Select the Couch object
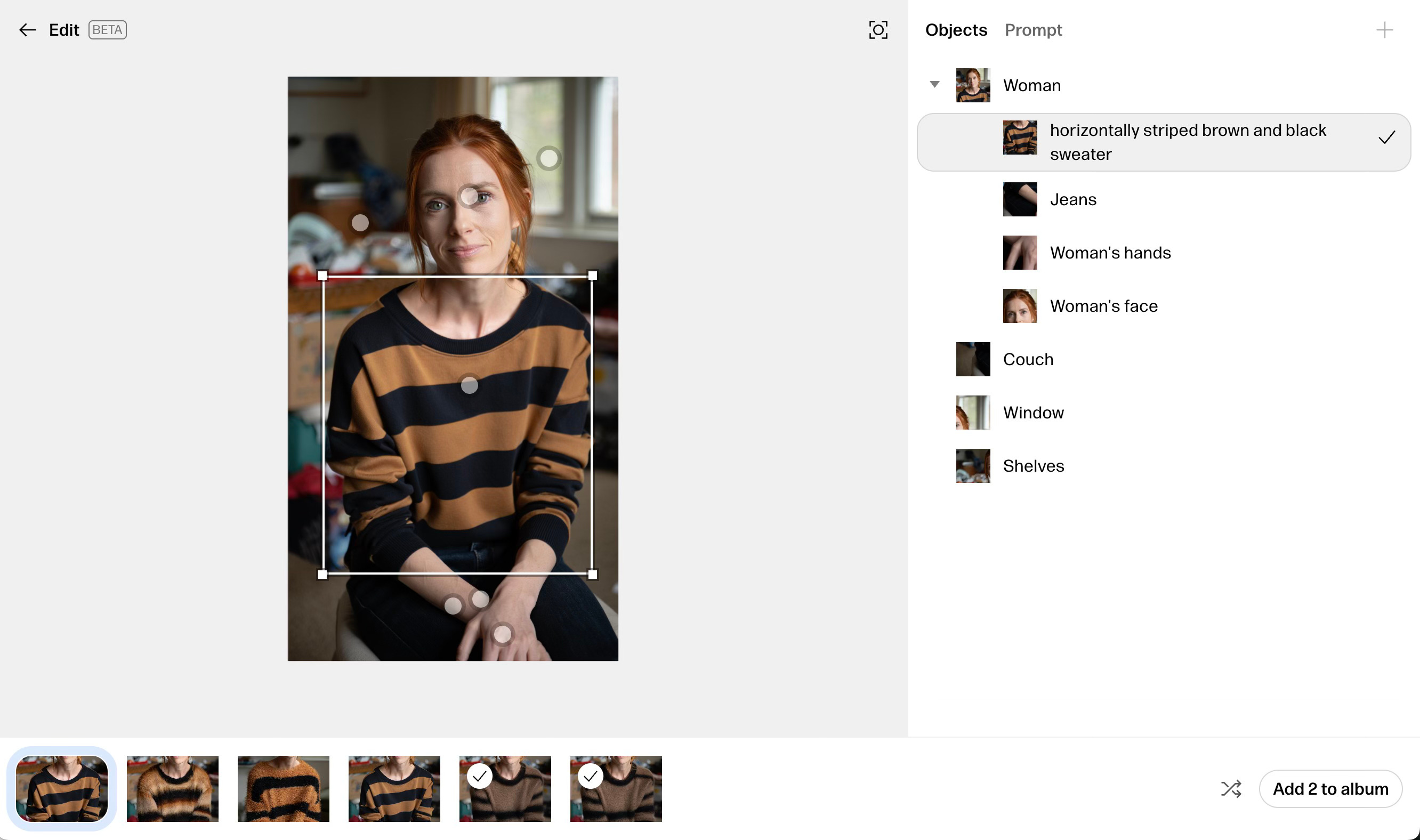 point(1027,359)
